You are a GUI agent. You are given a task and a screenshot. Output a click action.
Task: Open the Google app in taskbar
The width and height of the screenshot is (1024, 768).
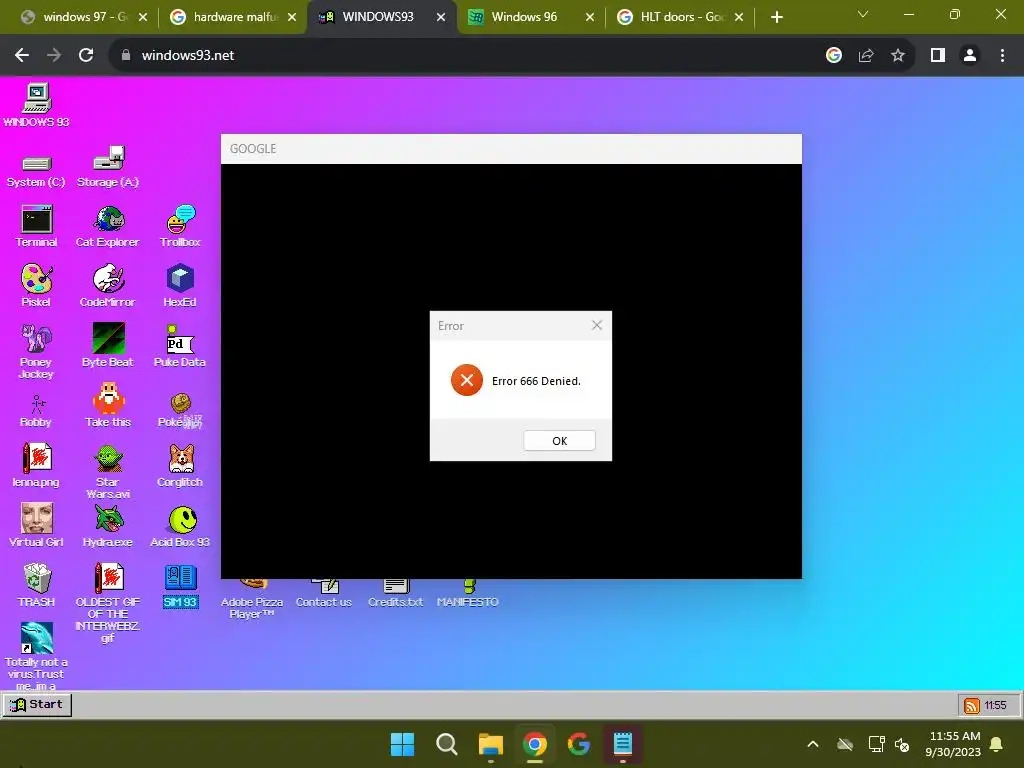(579, 744)
